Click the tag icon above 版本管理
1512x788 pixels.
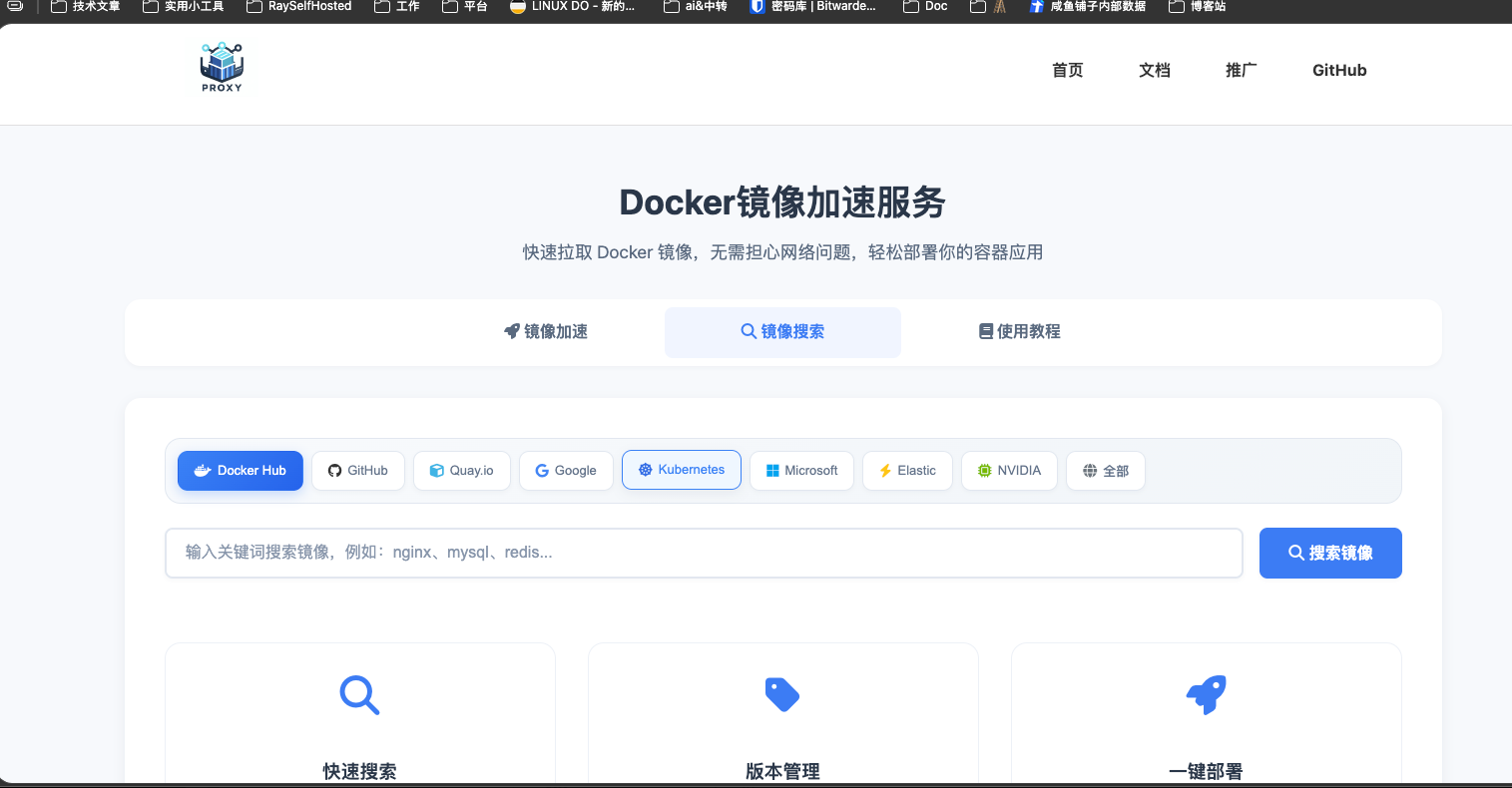coord(782,694)
